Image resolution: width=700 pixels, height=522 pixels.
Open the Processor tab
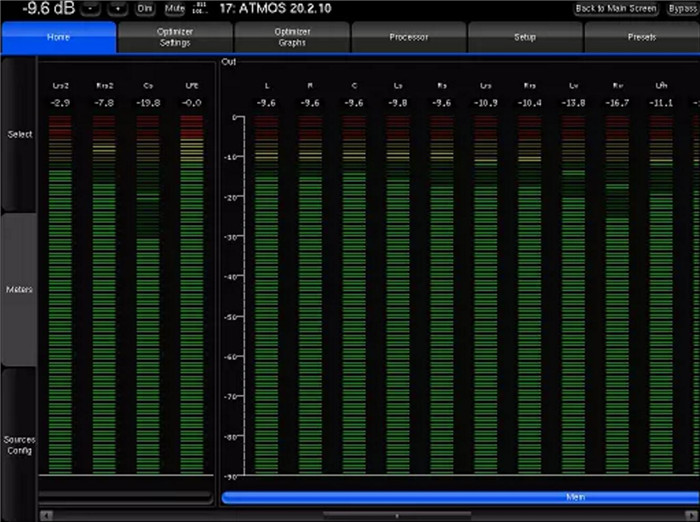tap(408, 37)
